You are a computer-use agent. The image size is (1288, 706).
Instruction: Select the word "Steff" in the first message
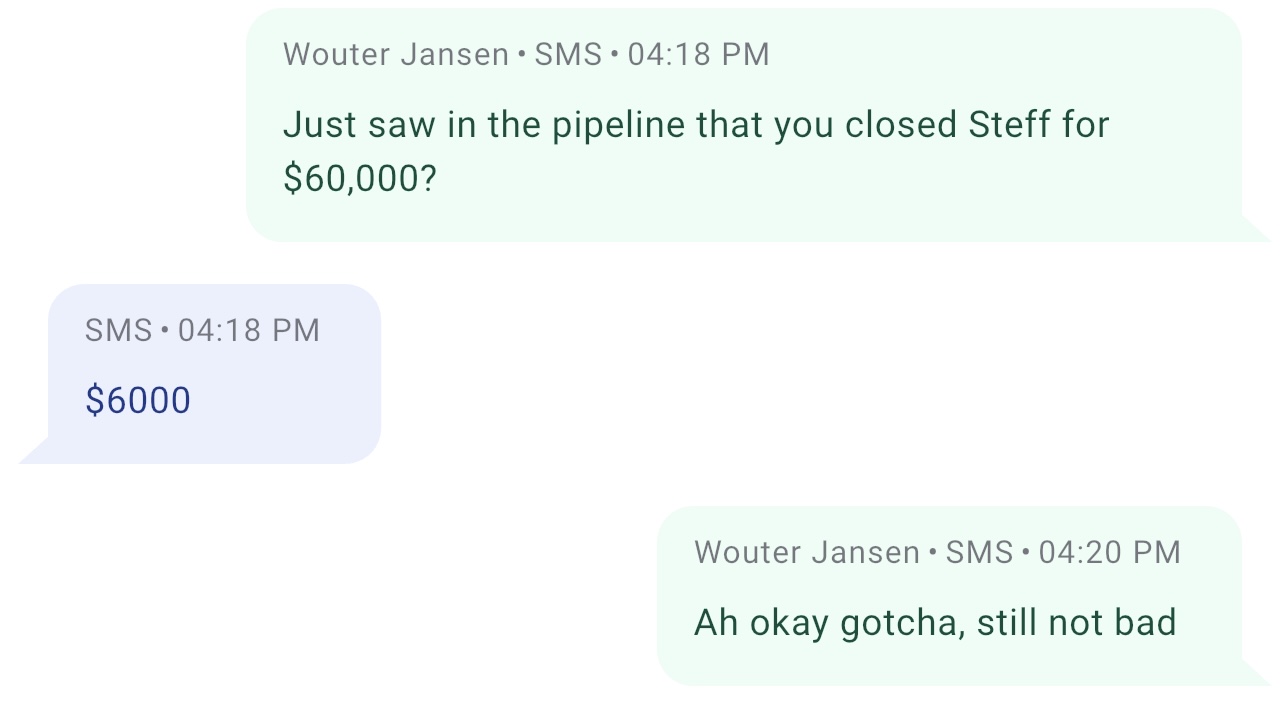click(1010, 125)
